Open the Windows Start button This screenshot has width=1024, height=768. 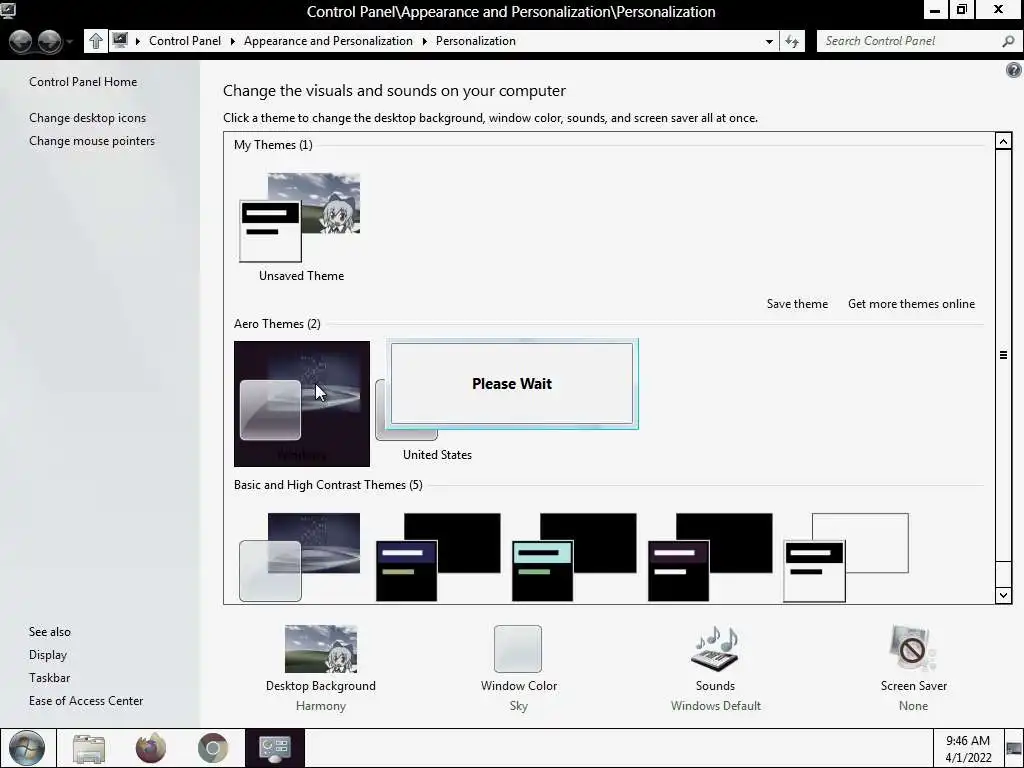pyautogui.click(x=27, y=748)
